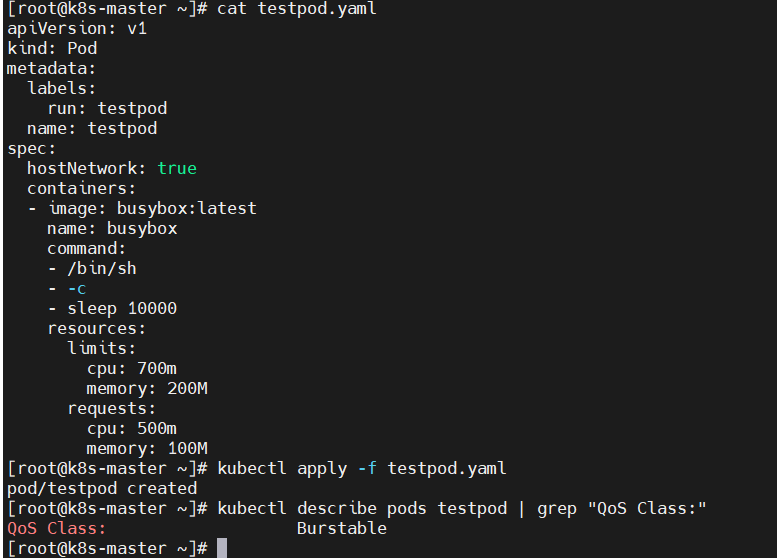The width and height of the screenshot is (777, 558).
Task: Click the cyan '-c' argument
Action: point(77,288)
